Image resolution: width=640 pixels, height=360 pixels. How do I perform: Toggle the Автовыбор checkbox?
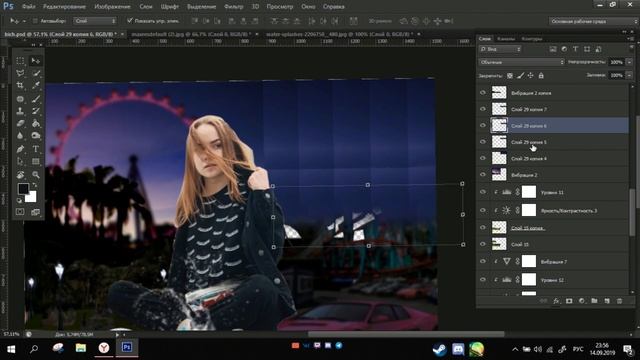pos(35,21)
